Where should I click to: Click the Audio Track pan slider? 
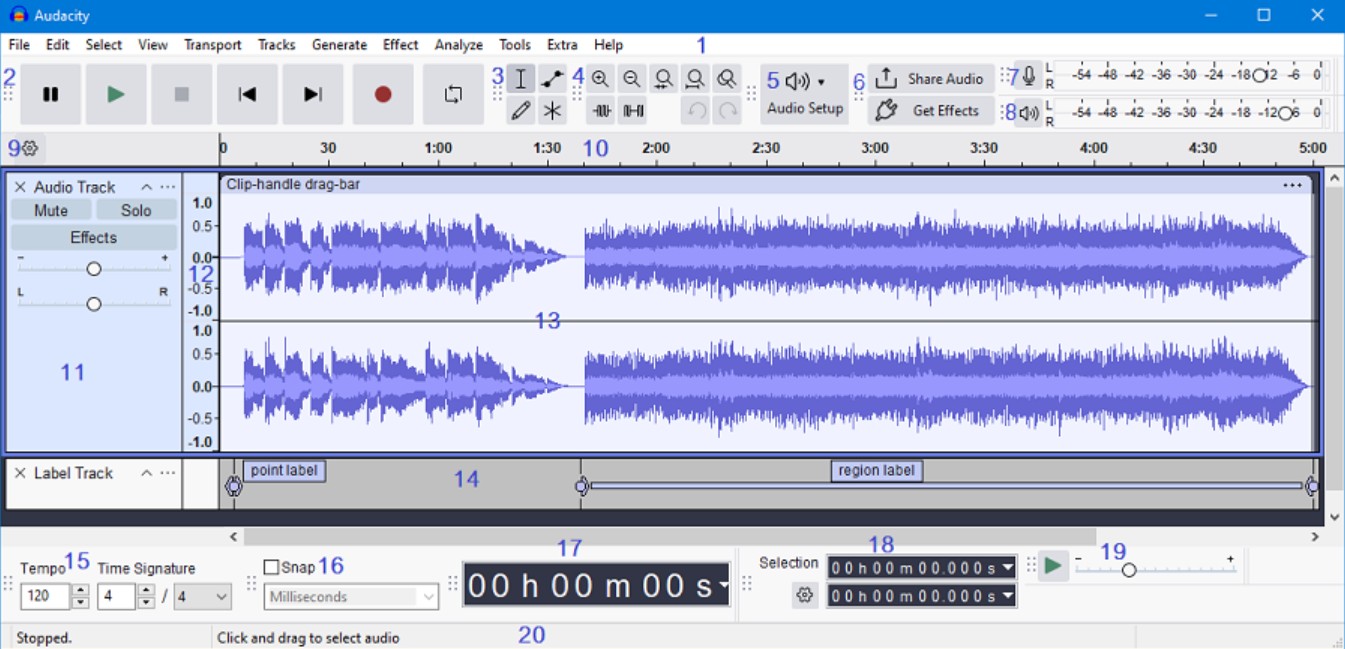click(x=94, y=304)
